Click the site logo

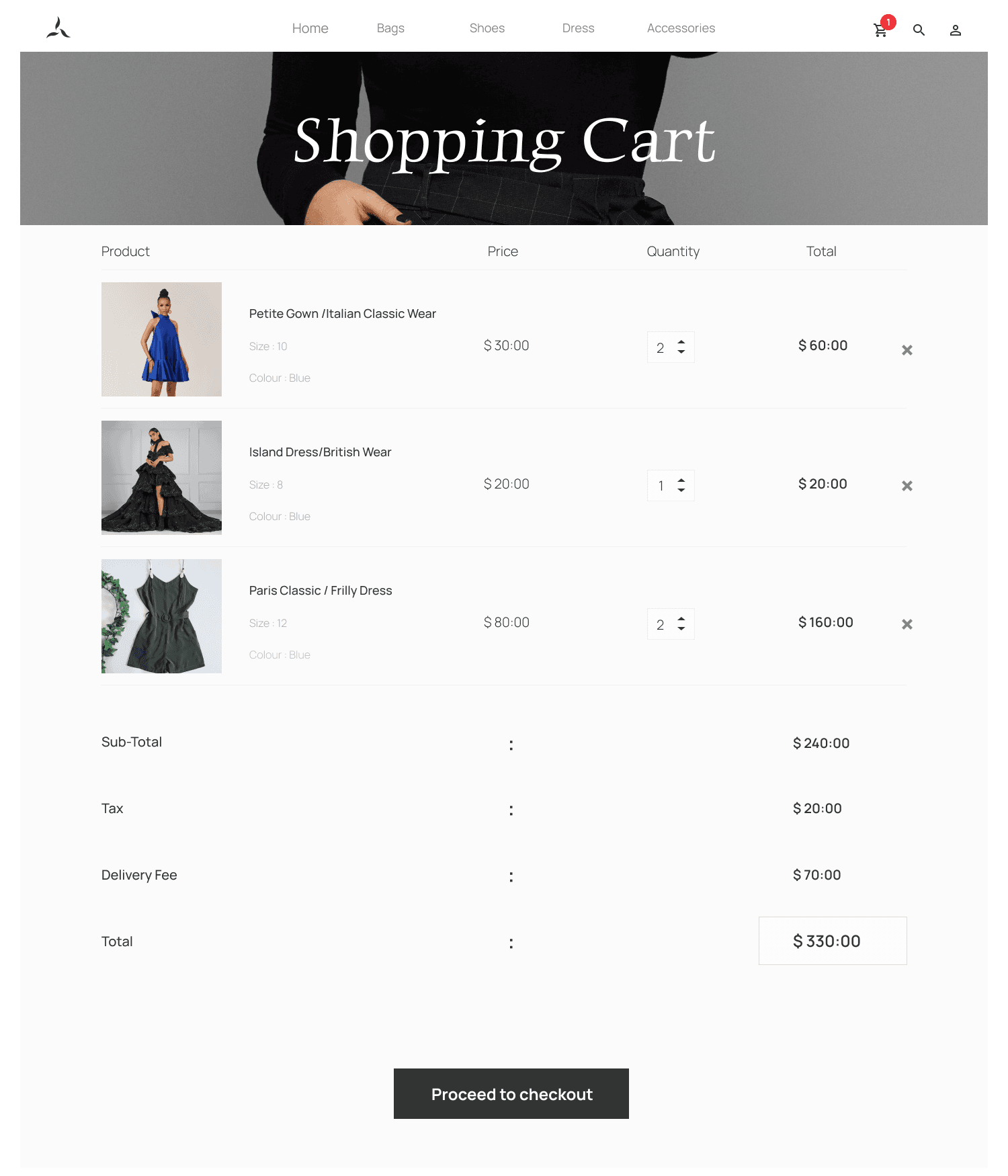pos(58,28)
